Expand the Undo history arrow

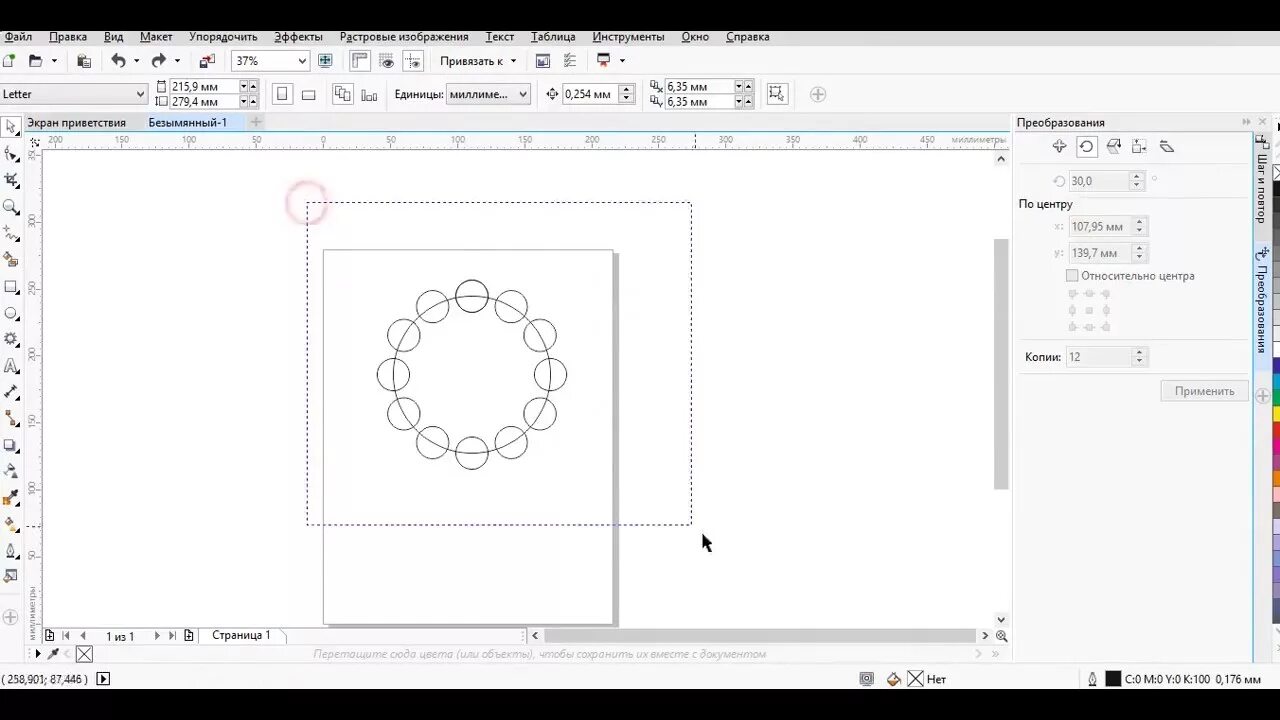point(136,61)
